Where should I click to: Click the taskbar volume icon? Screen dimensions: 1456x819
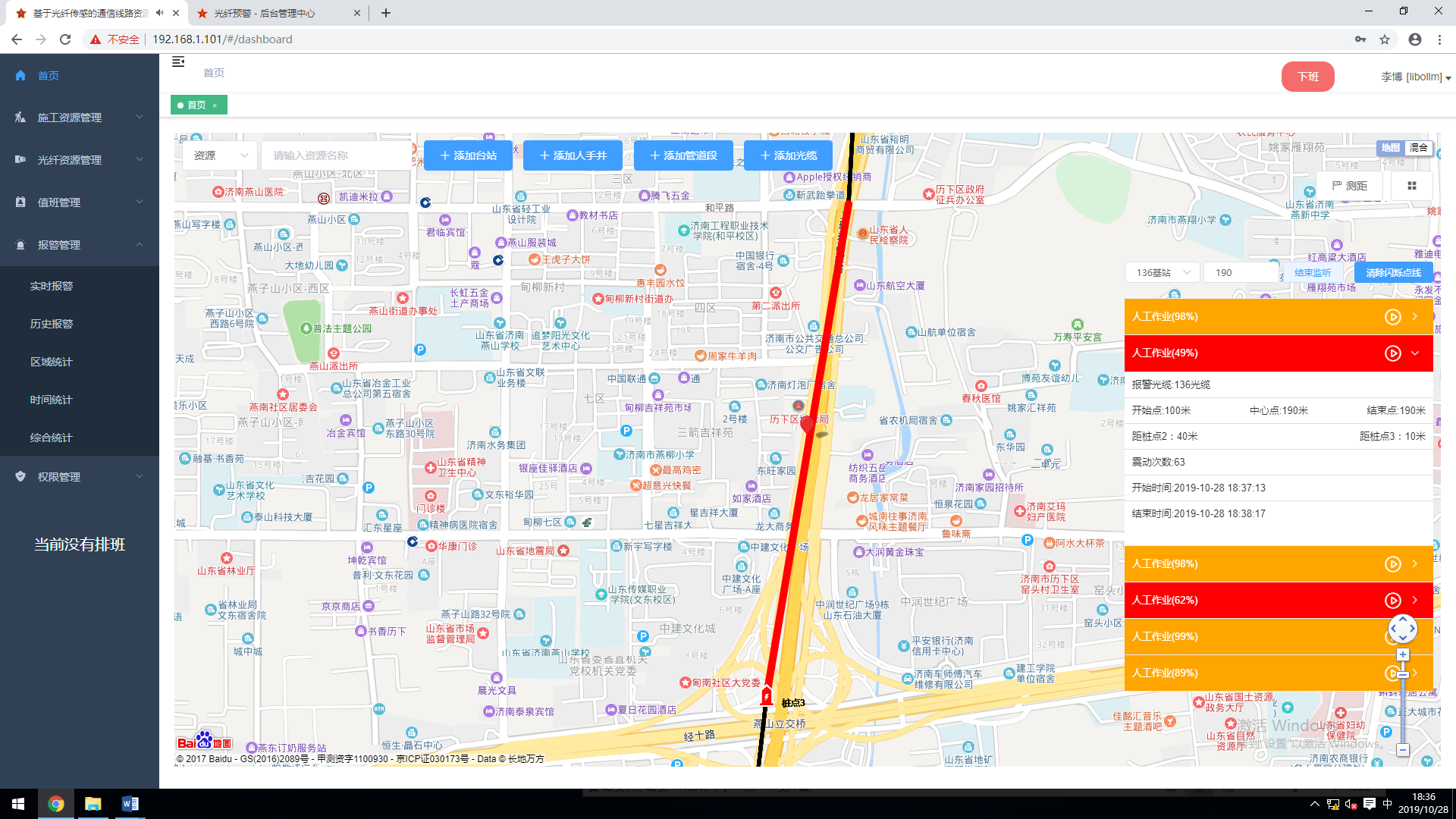click(1351, 804)
